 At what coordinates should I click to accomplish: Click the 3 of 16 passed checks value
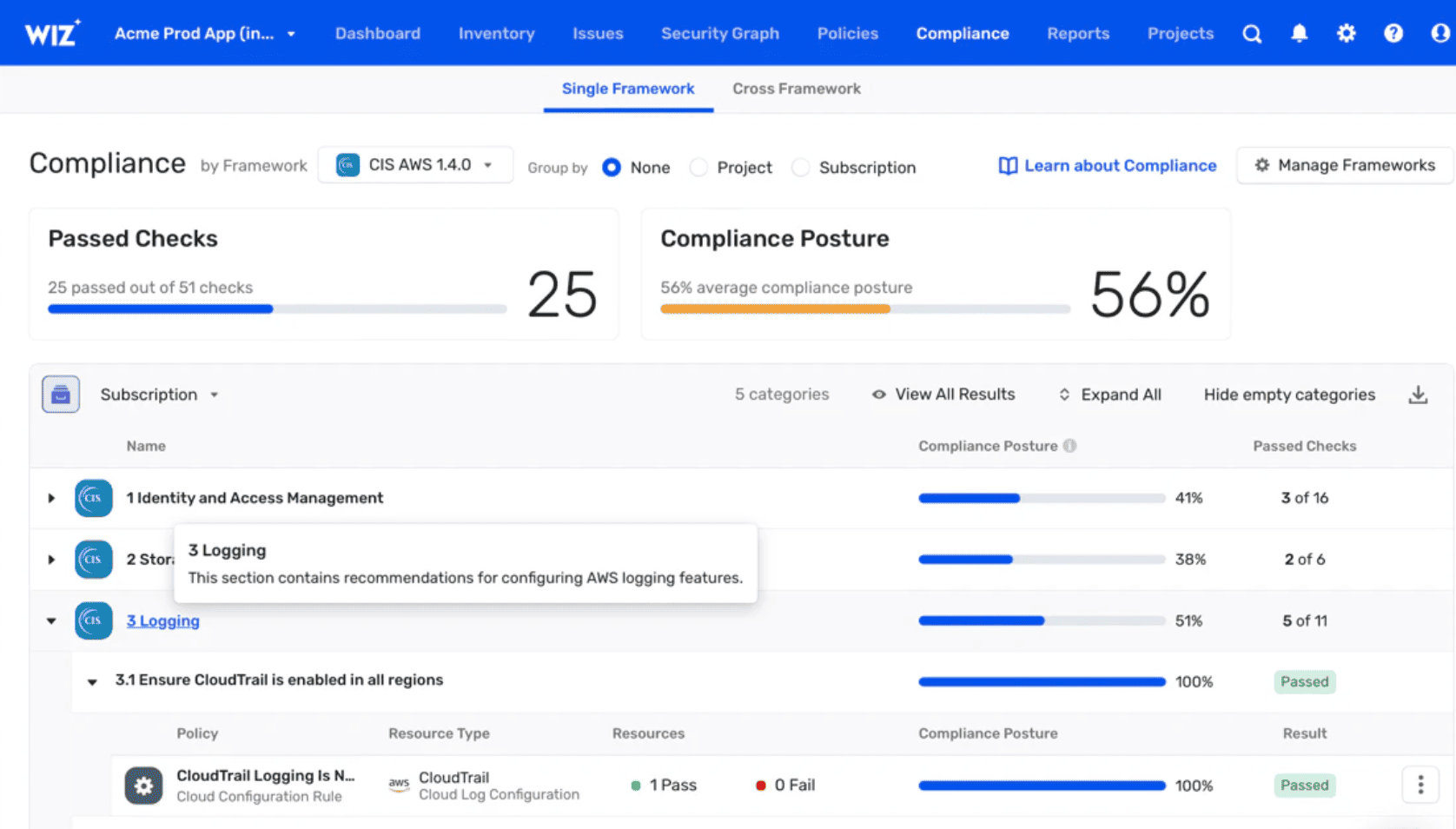[x=1304, y=498]
